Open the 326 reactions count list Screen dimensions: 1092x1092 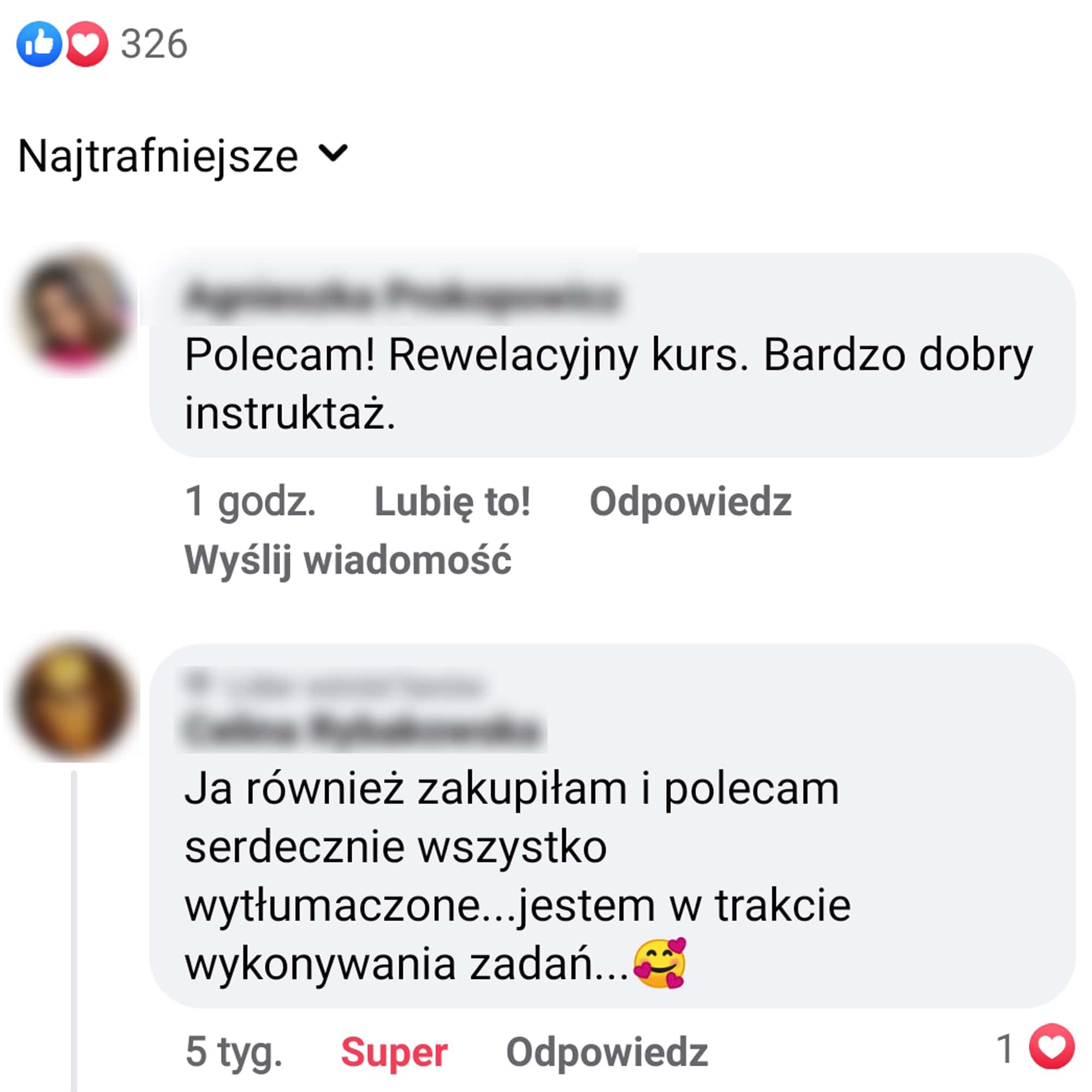tap(154, 44)
